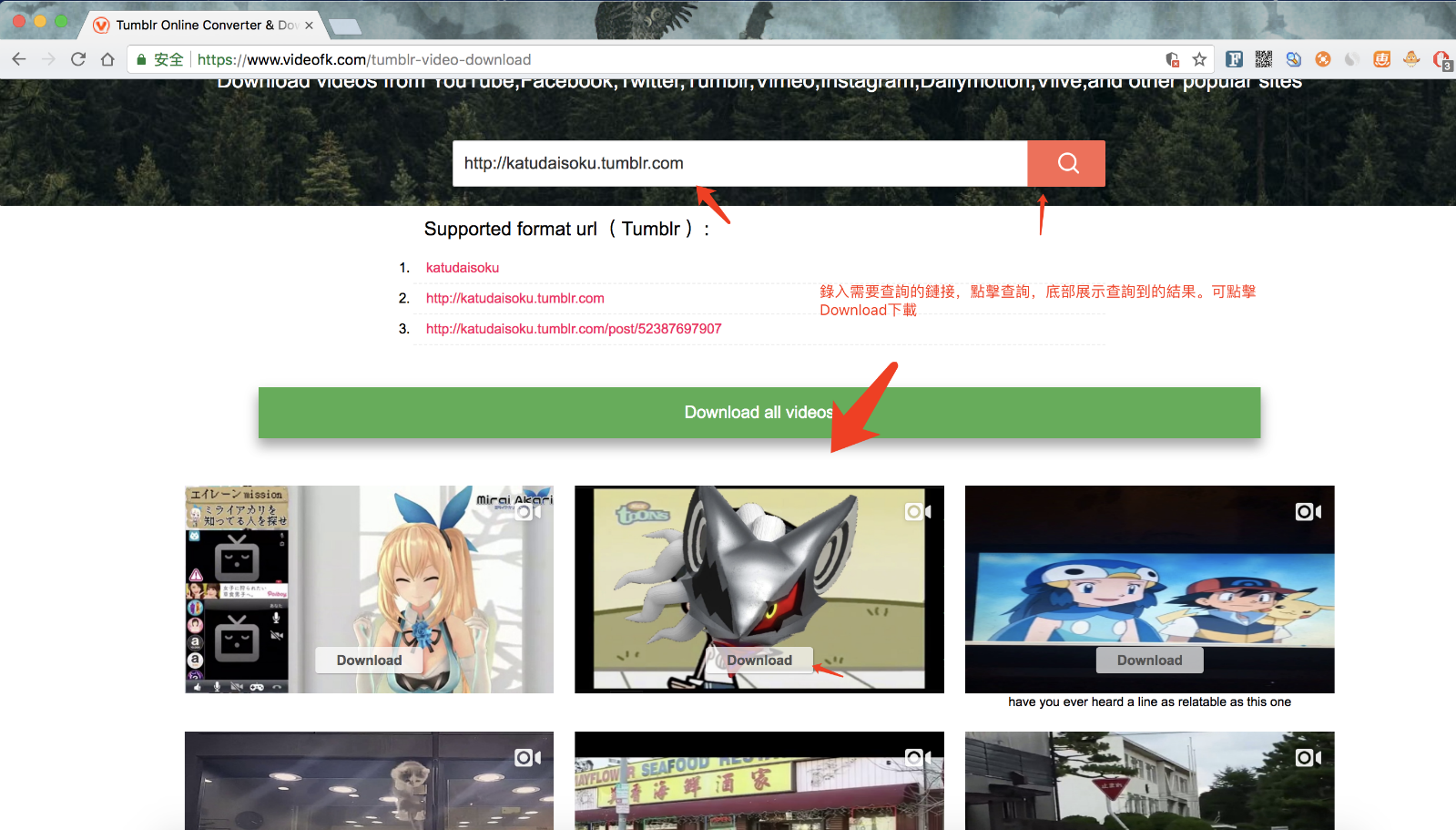Click the Tumblr URL search input field

click(739, 163)
